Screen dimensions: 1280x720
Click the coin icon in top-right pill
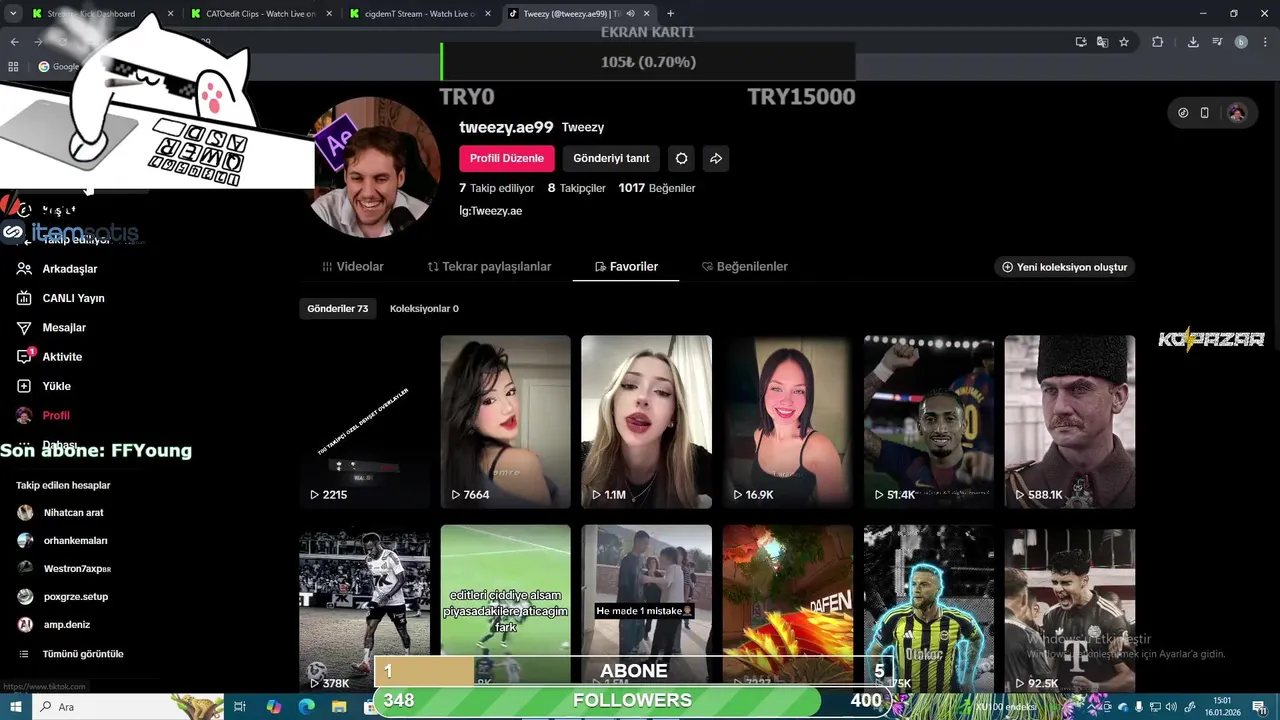tap(1183, 113)
